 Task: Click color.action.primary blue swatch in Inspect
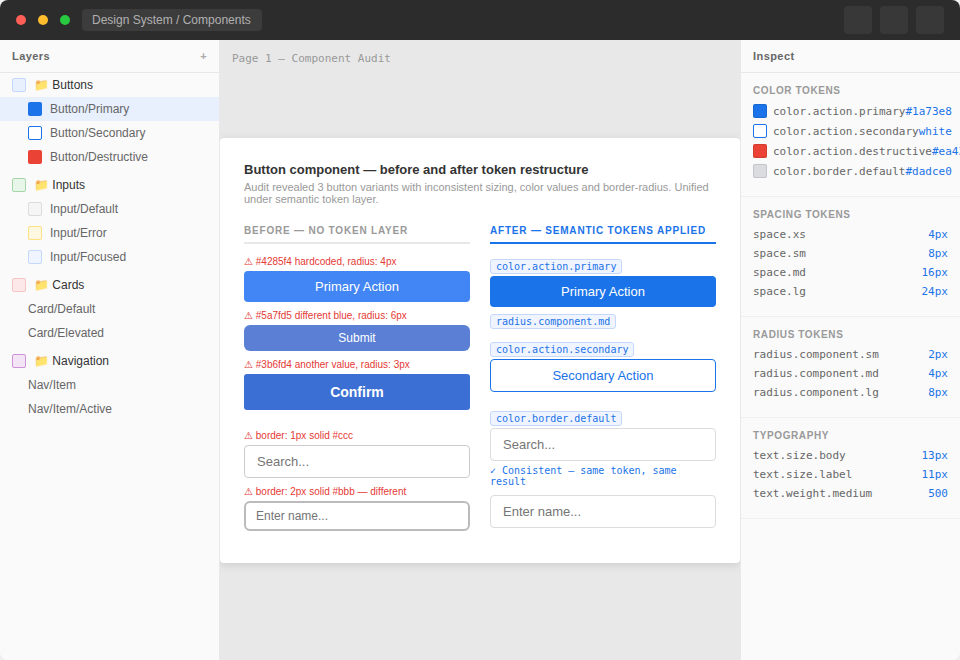(760, 111)
